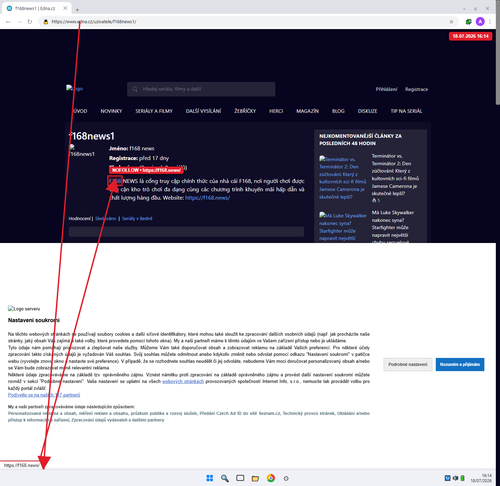Go back with the browser back arrow
This screenshot has height=486, width=500.
click(x=8, y=22)
